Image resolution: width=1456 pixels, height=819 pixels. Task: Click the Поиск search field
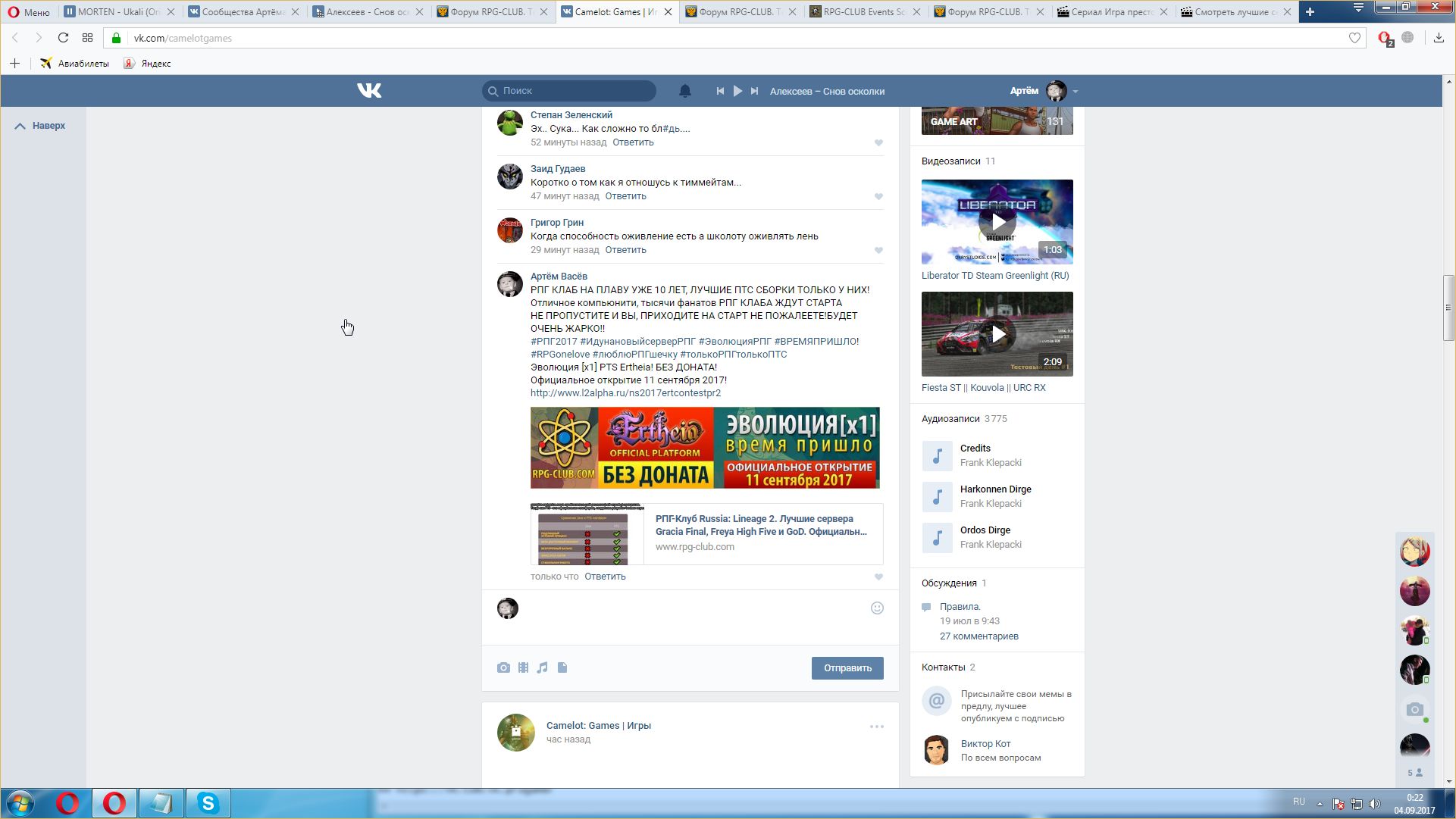[x=569, y=91]
